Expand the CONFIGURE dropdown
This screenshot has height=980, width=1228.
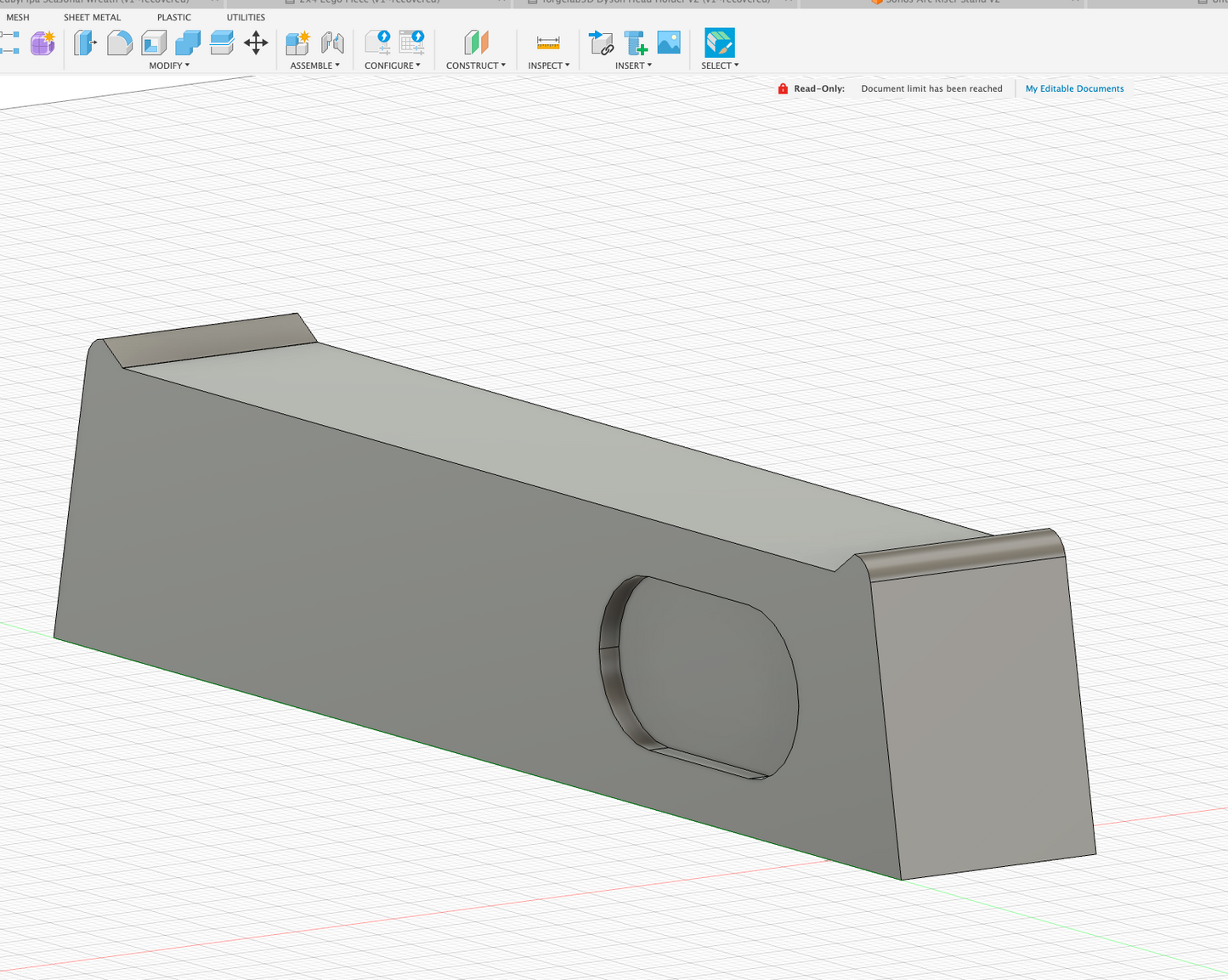[x=393, y=65]
